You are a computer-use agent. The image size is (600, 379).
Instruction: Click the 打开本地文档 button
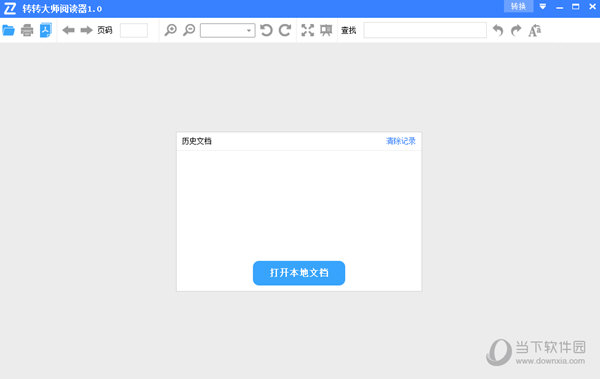pos(299,273)
